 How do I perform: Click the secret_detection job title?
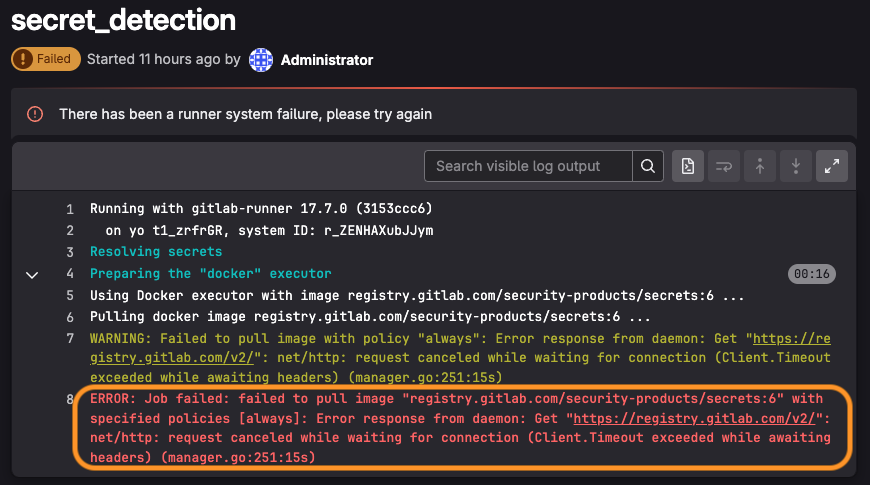(123, 21)
